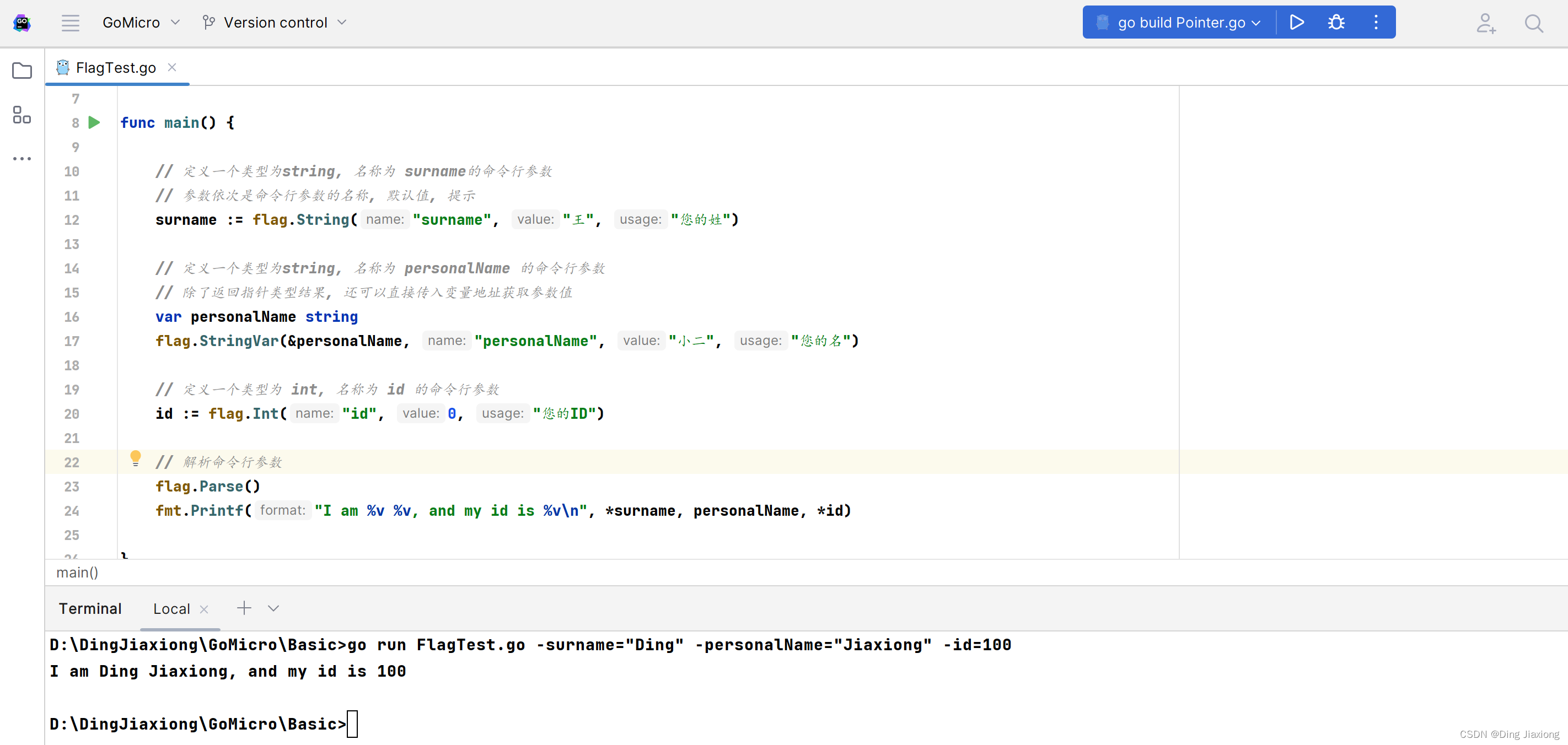Click the Debug bug icon
Screen dimensions: 1568x745
(1336, 23)
